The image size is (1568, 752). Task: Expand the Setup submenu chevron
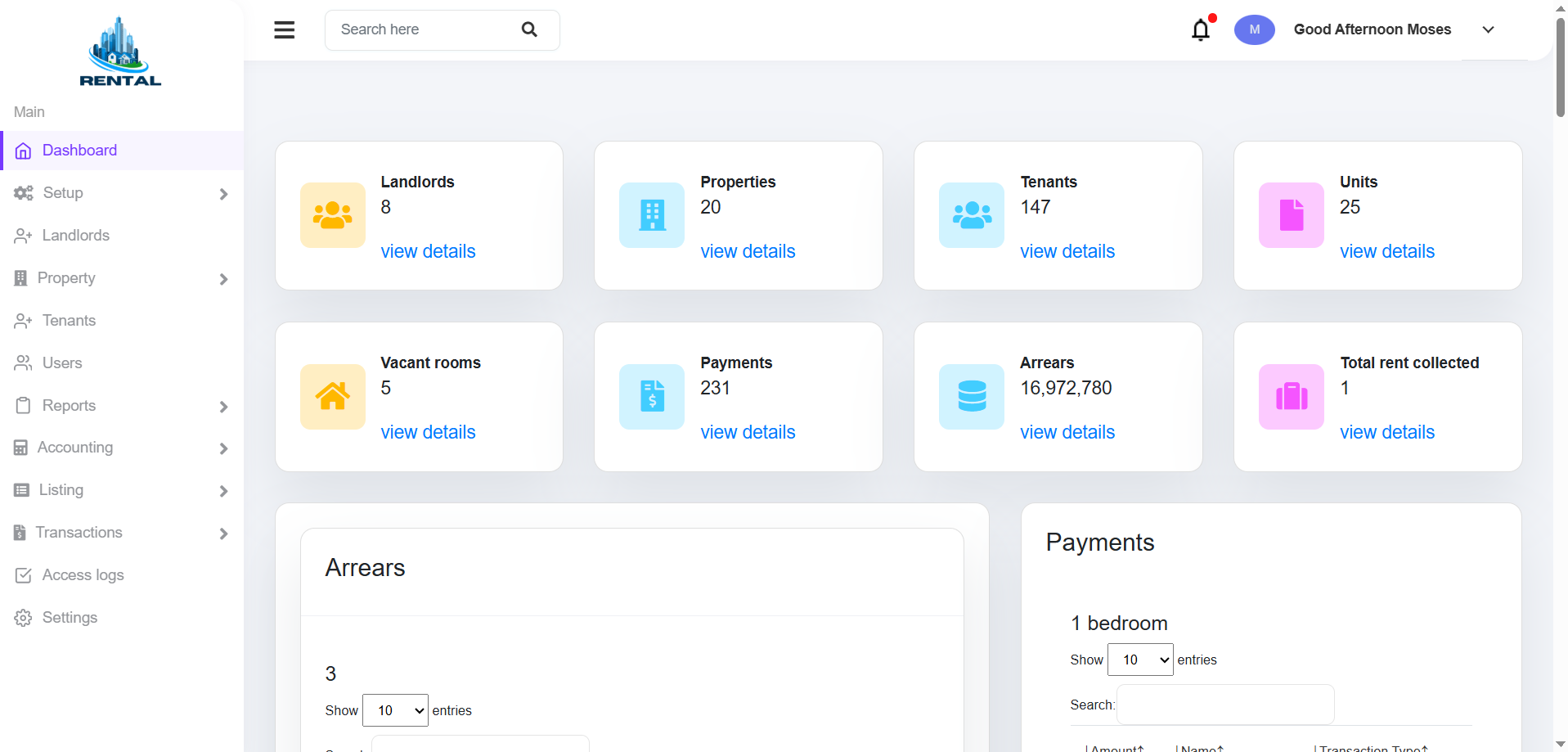[x=223, y=194]
